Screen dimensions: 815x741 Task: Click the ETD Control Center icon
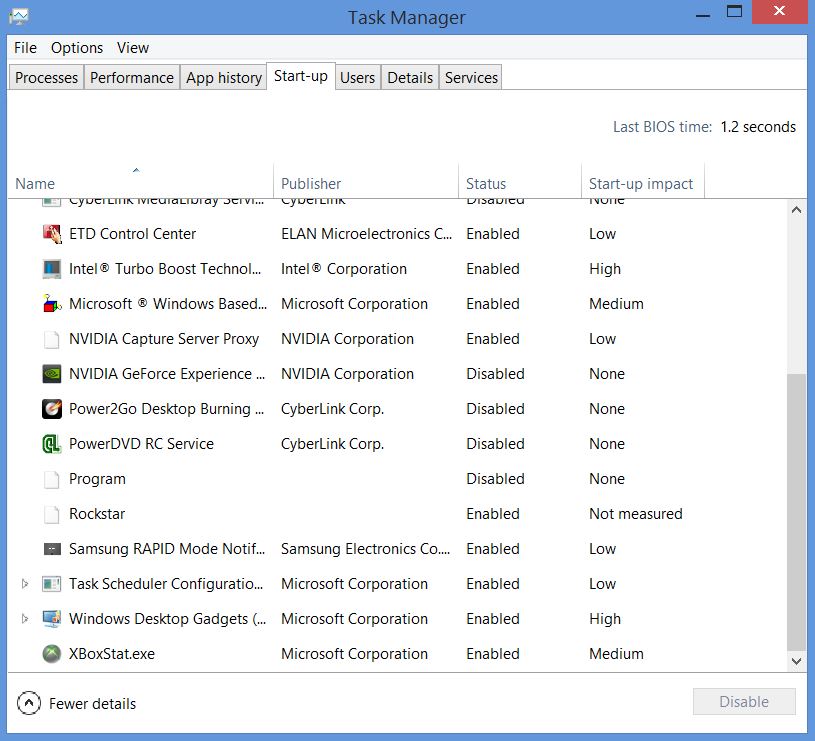coord(51,234)
